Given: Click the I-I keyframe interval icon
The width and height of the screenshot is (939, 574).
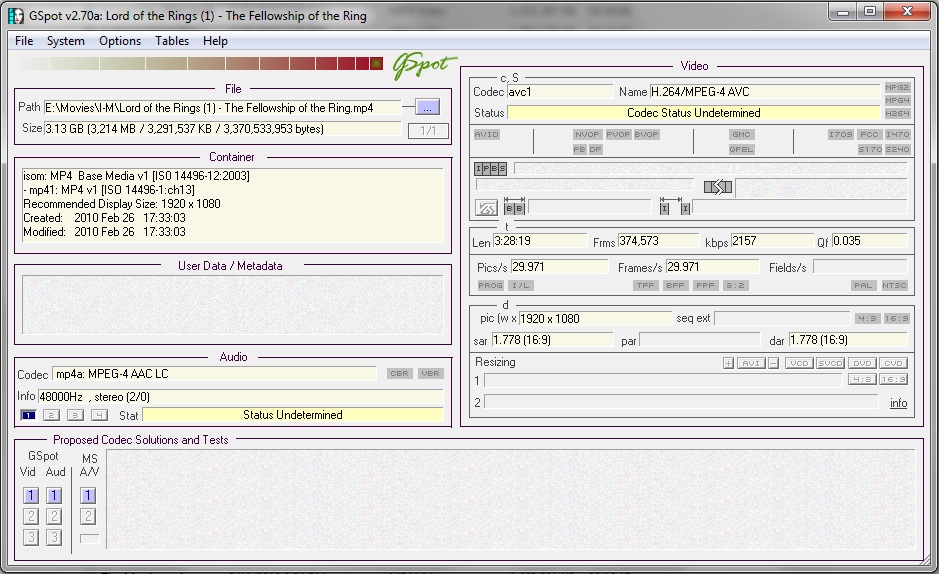Looking at the screenshot, I should pos(674,206).
